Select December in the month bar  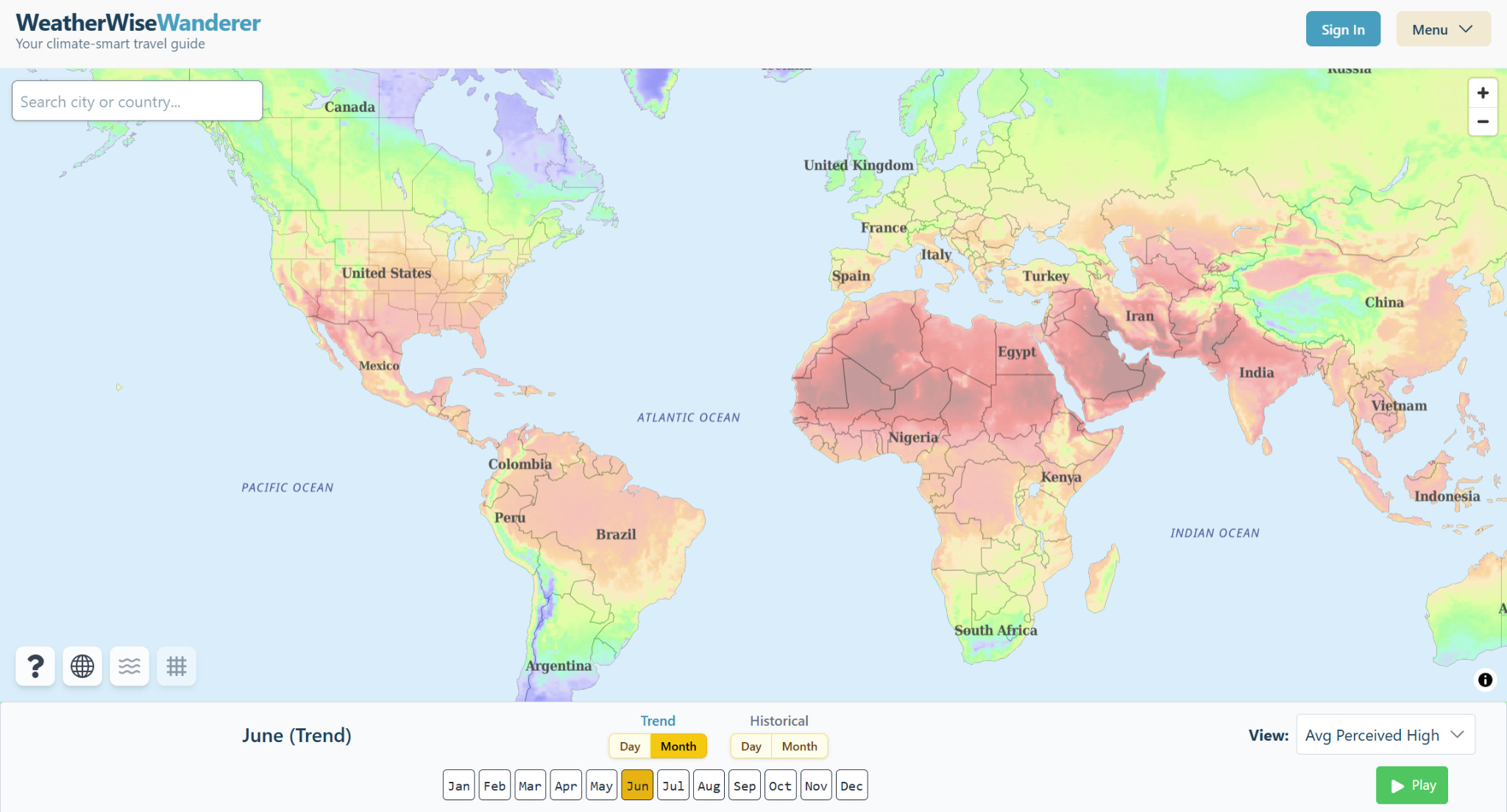[x=852, y=786]
